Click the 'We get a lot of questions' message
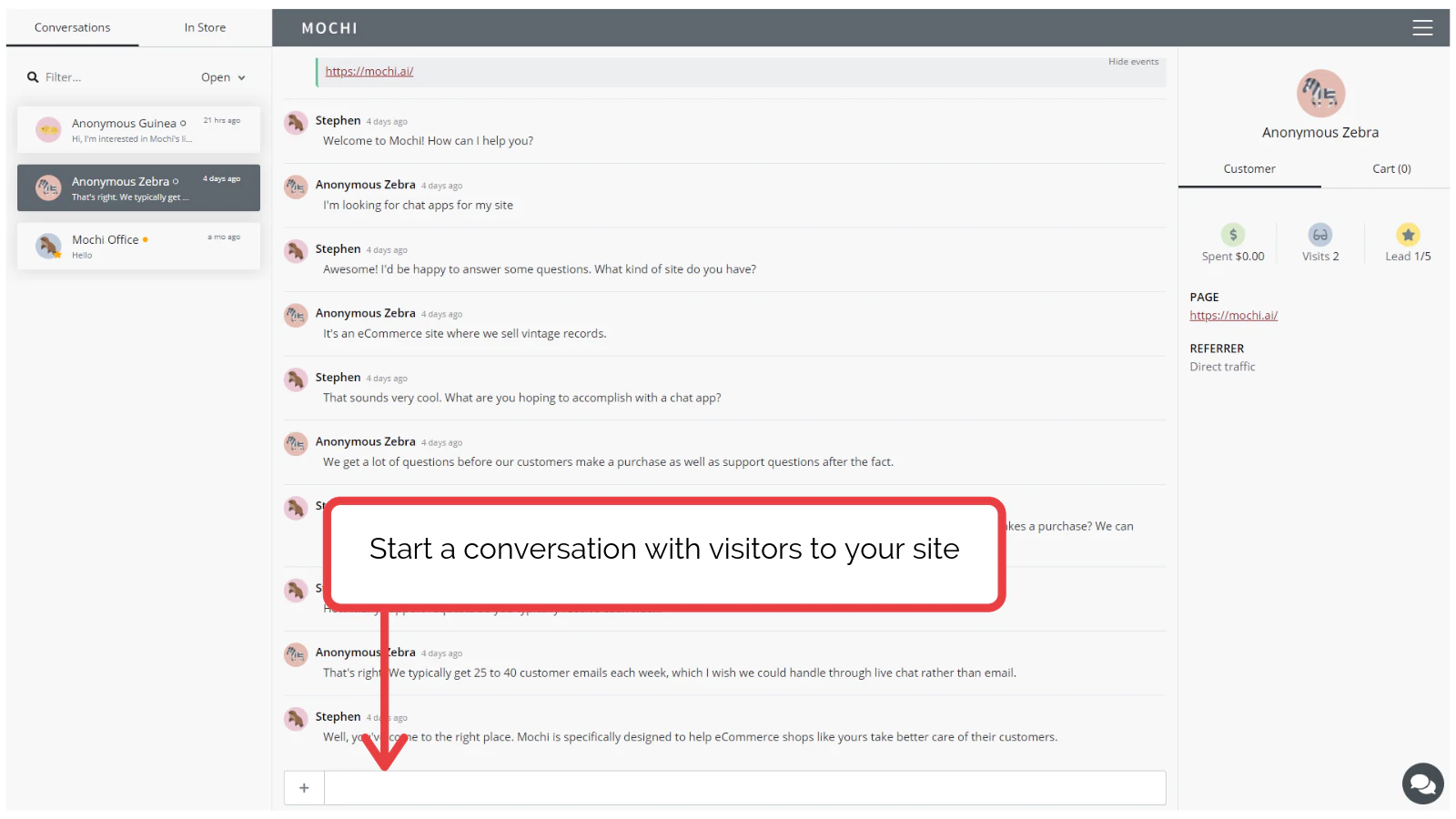The image size is (1456, 819). pos(608,462)
